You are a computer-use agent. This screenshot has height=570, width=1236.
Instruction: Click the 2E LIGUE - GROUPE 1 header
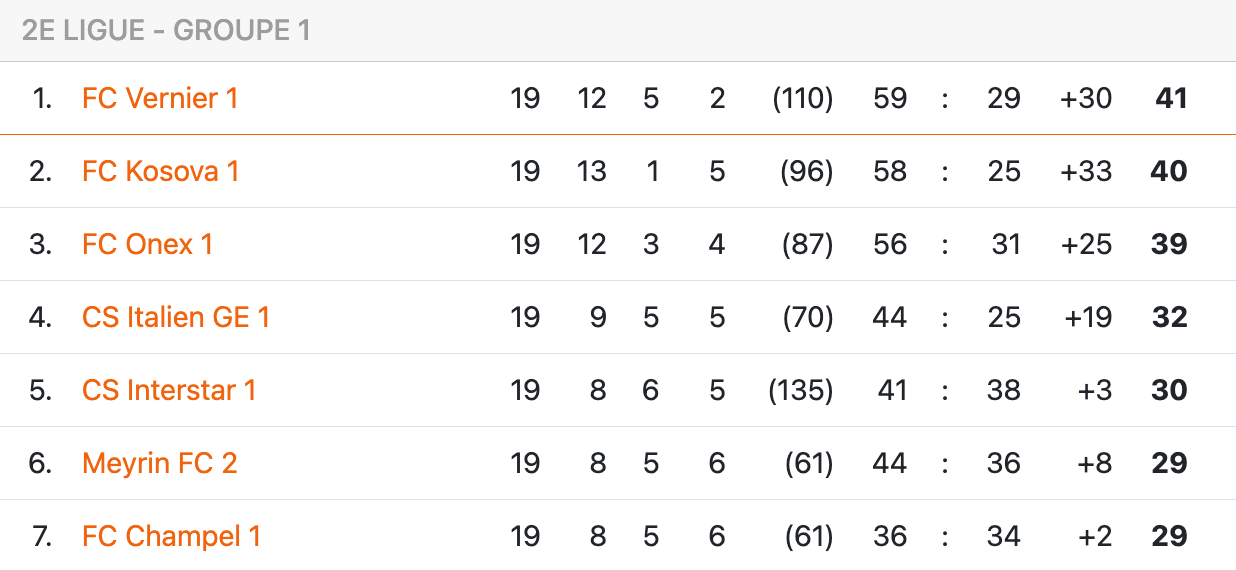coord(166,31)
